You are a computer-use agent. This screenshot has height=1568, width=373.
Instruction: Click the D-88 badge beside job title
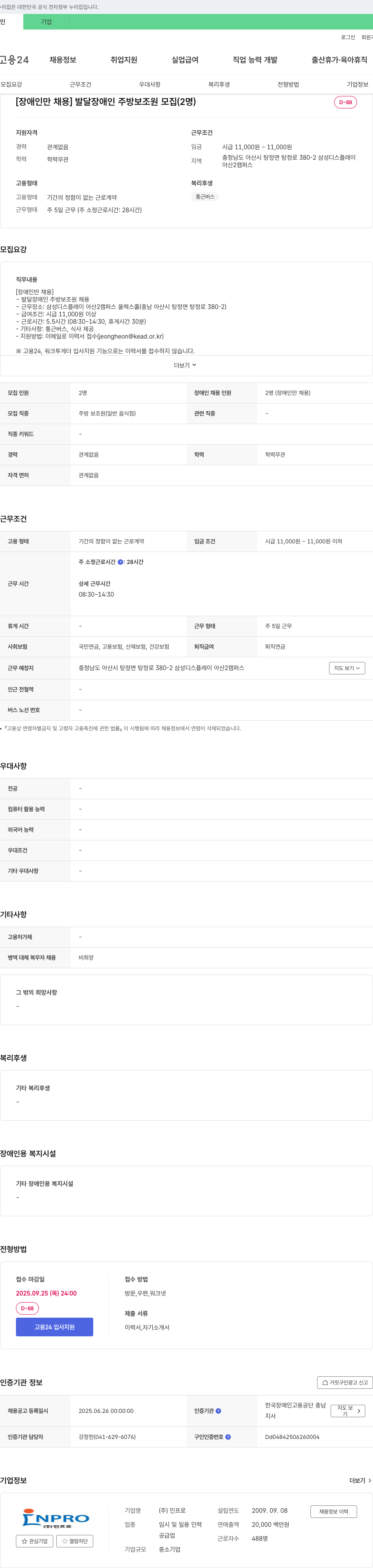pyautogui.click(x=346, y=102)
